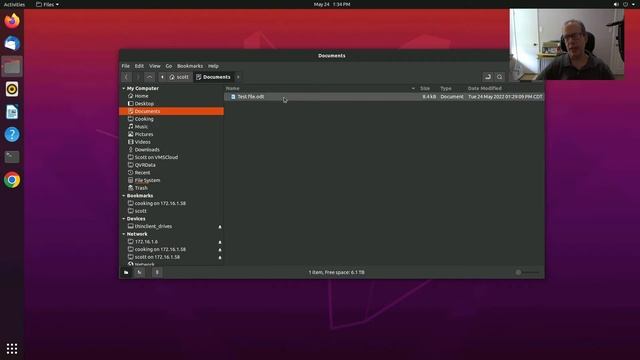This screenshot has width=640, height=360.
Task: Open the File menu
Action: pyautogui.click(x=125, y=66)
